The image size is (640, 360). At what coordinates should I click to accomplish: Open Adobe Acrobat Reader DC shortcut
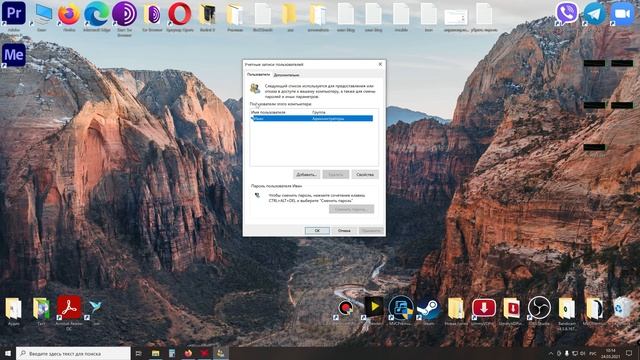pyautogui.click(x=69, y=307)
